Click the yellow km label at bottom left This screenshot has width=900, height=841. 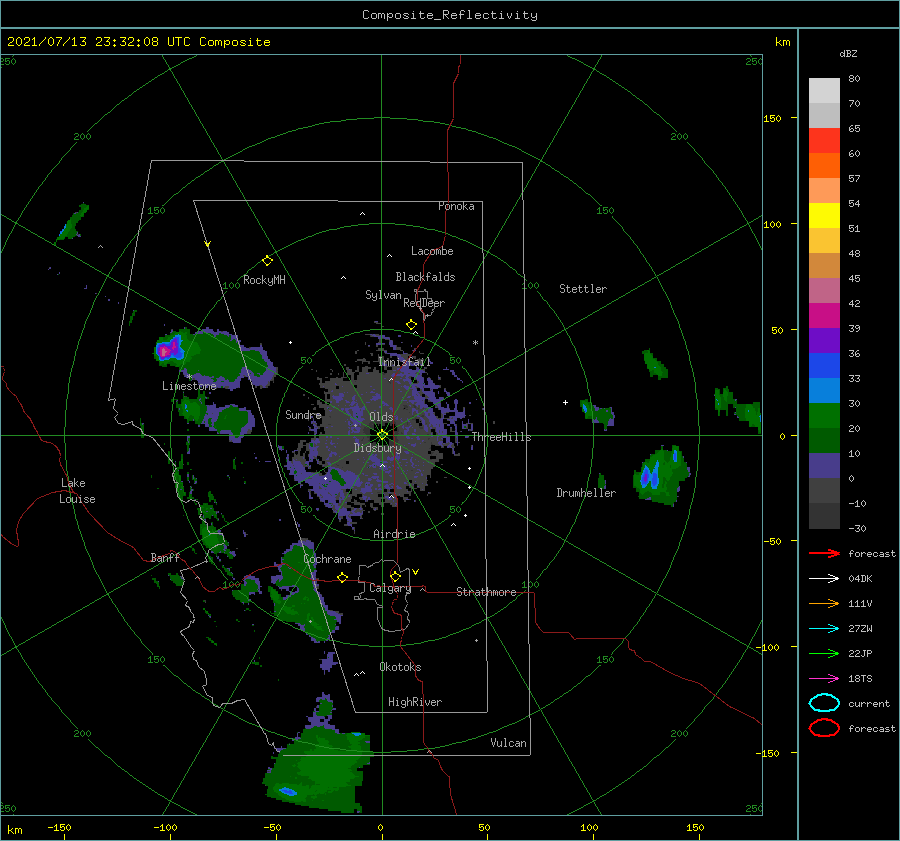(15, 830)
